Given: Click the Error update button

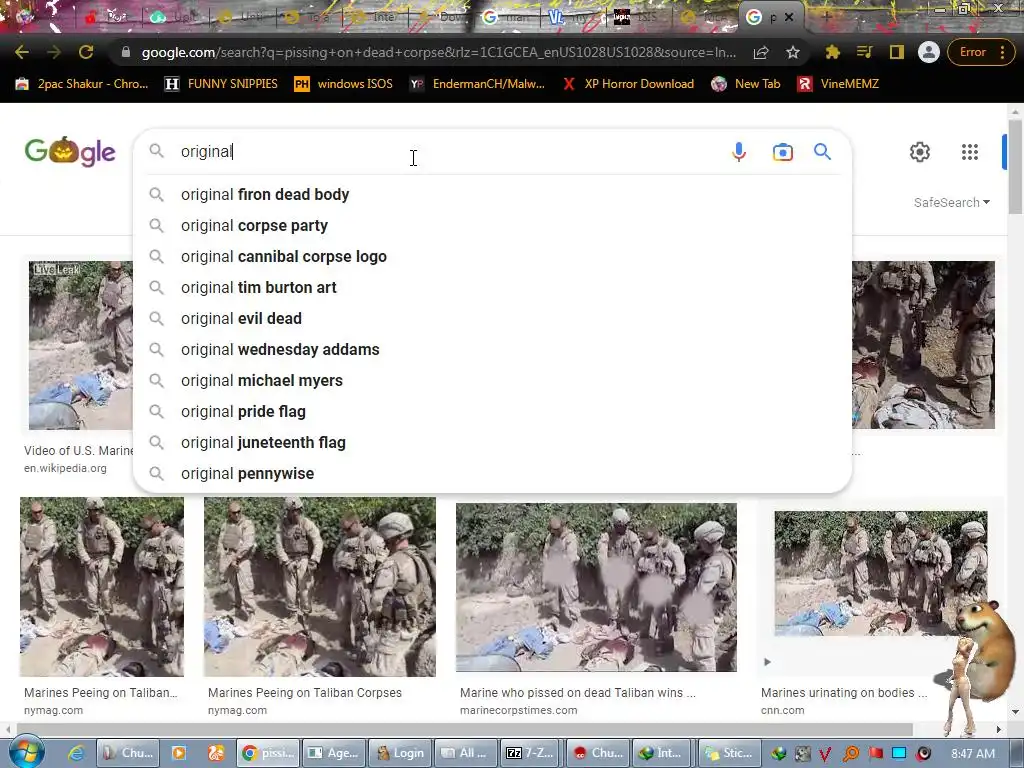Looking at the screenshot, I should click(x=972, y=52).
